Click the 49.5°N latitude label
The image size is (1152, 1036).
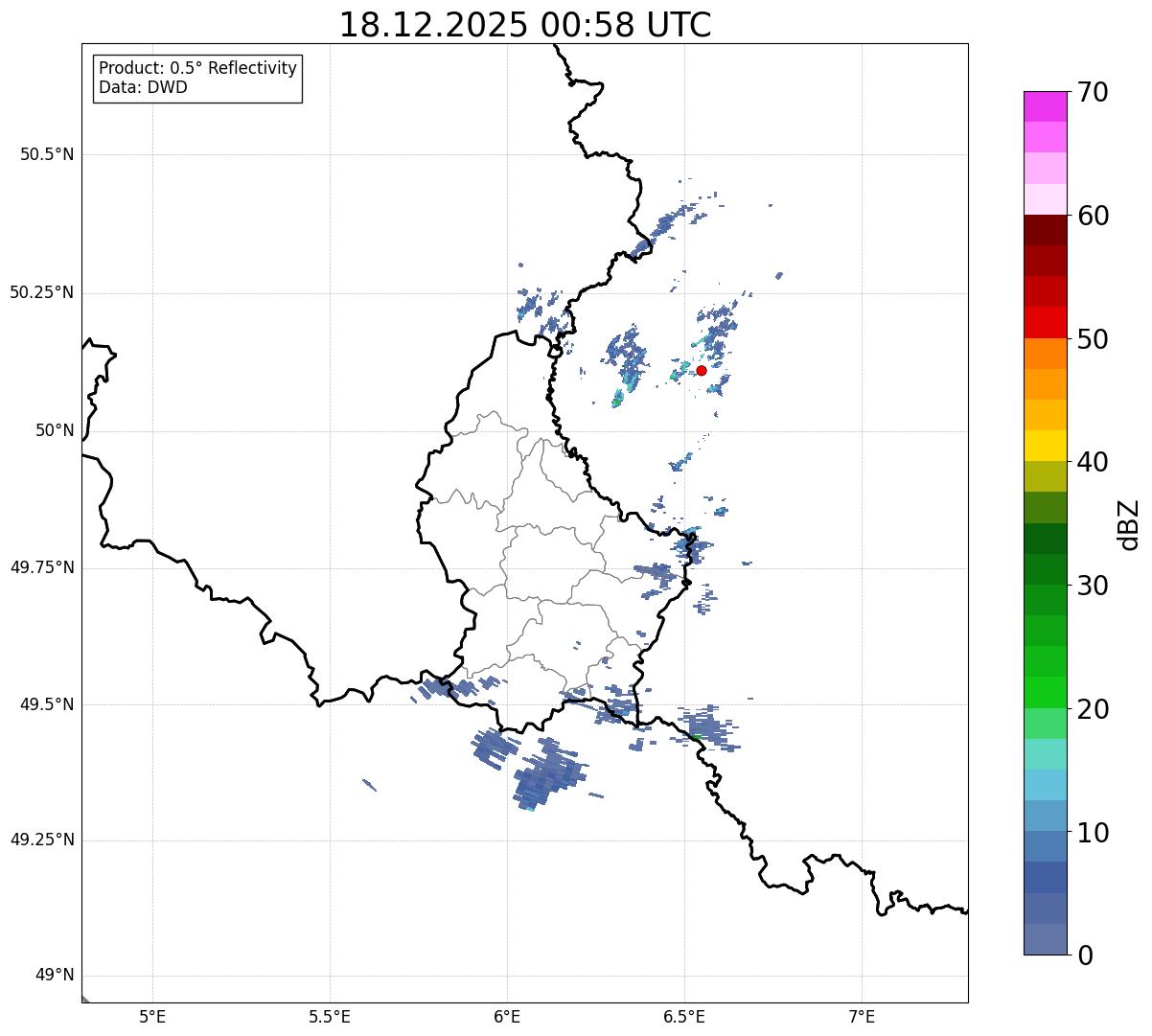[47, 704]
